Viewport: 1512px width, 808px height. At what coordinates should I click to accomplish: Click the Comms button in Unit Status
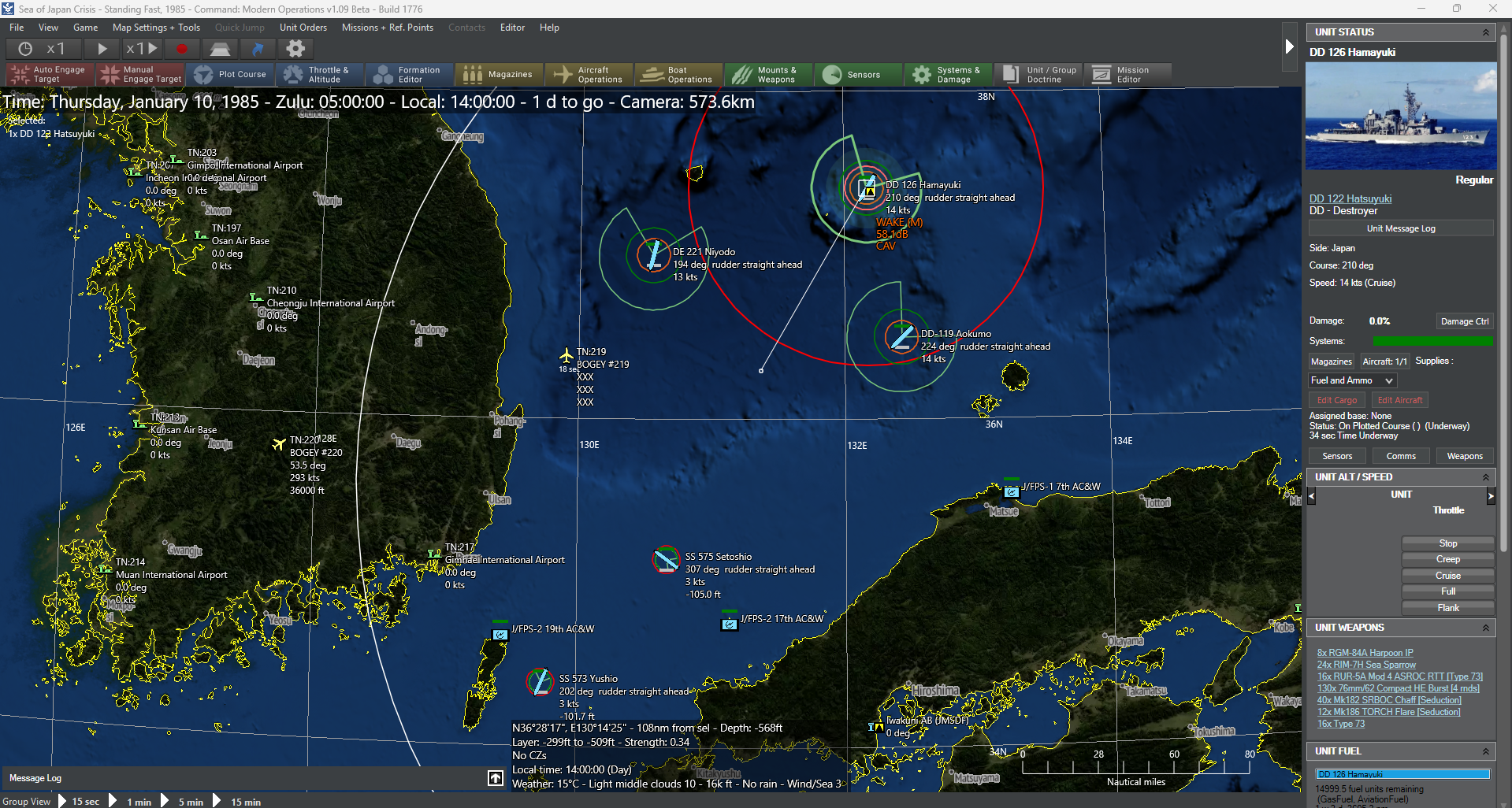1401,456
